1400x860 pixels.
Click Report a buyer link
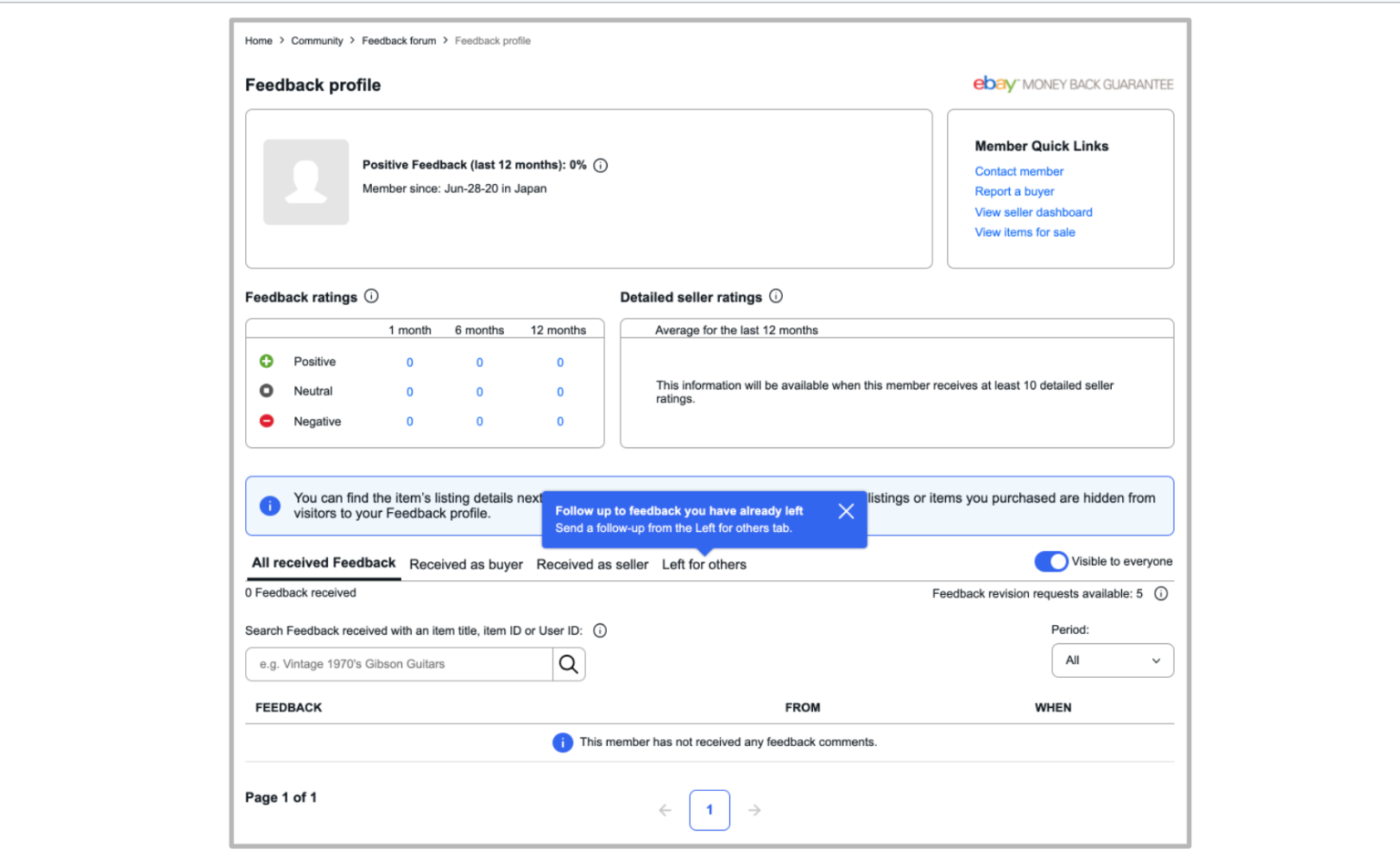[x=1014, y=191]
